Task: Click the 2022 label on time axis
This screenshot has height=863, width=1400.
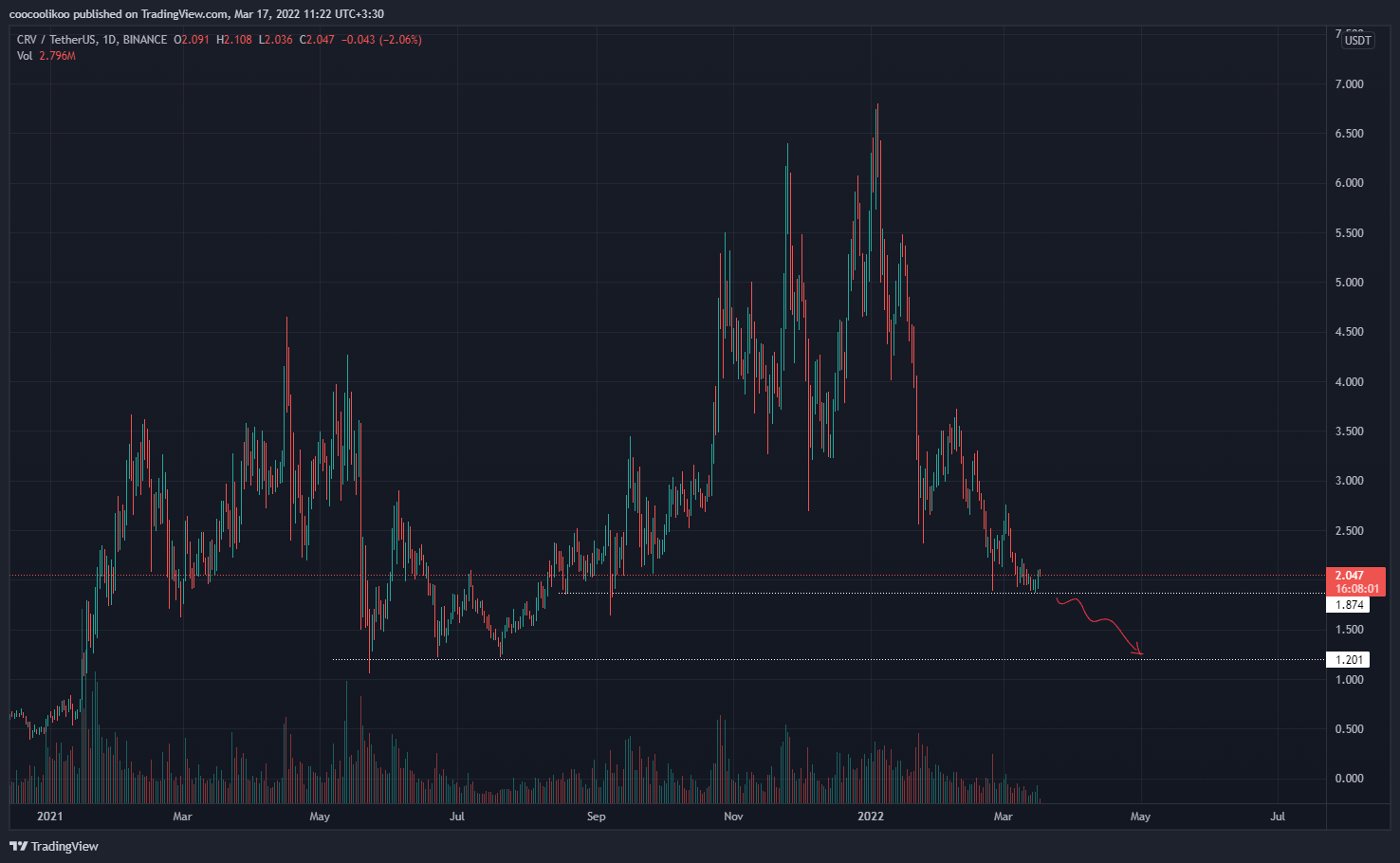Action: point(871,817)
